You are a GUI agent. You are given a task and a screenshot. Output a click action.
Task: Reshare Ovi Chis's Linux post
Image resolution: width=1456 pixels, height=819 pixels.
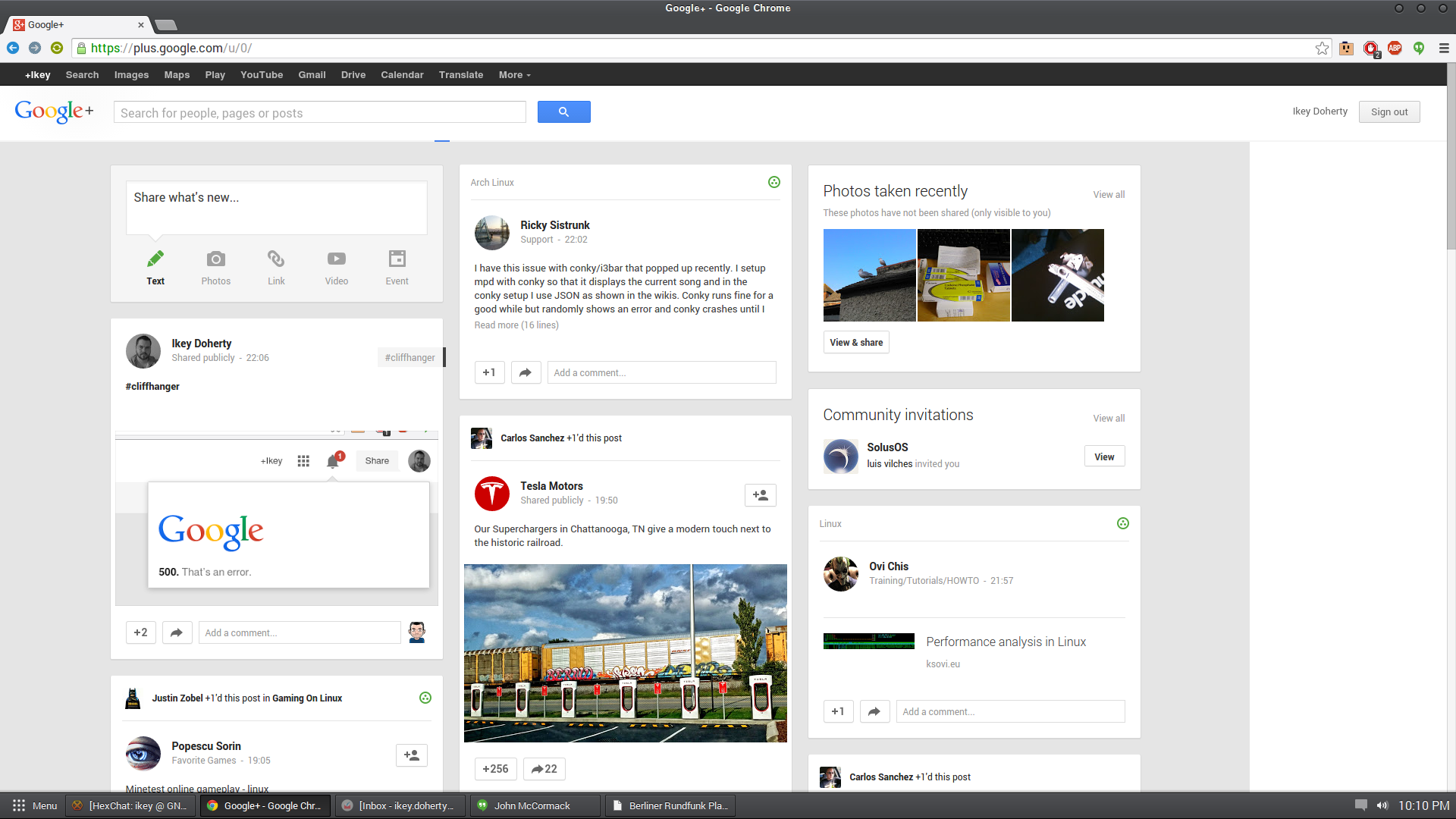pos(874,711)
